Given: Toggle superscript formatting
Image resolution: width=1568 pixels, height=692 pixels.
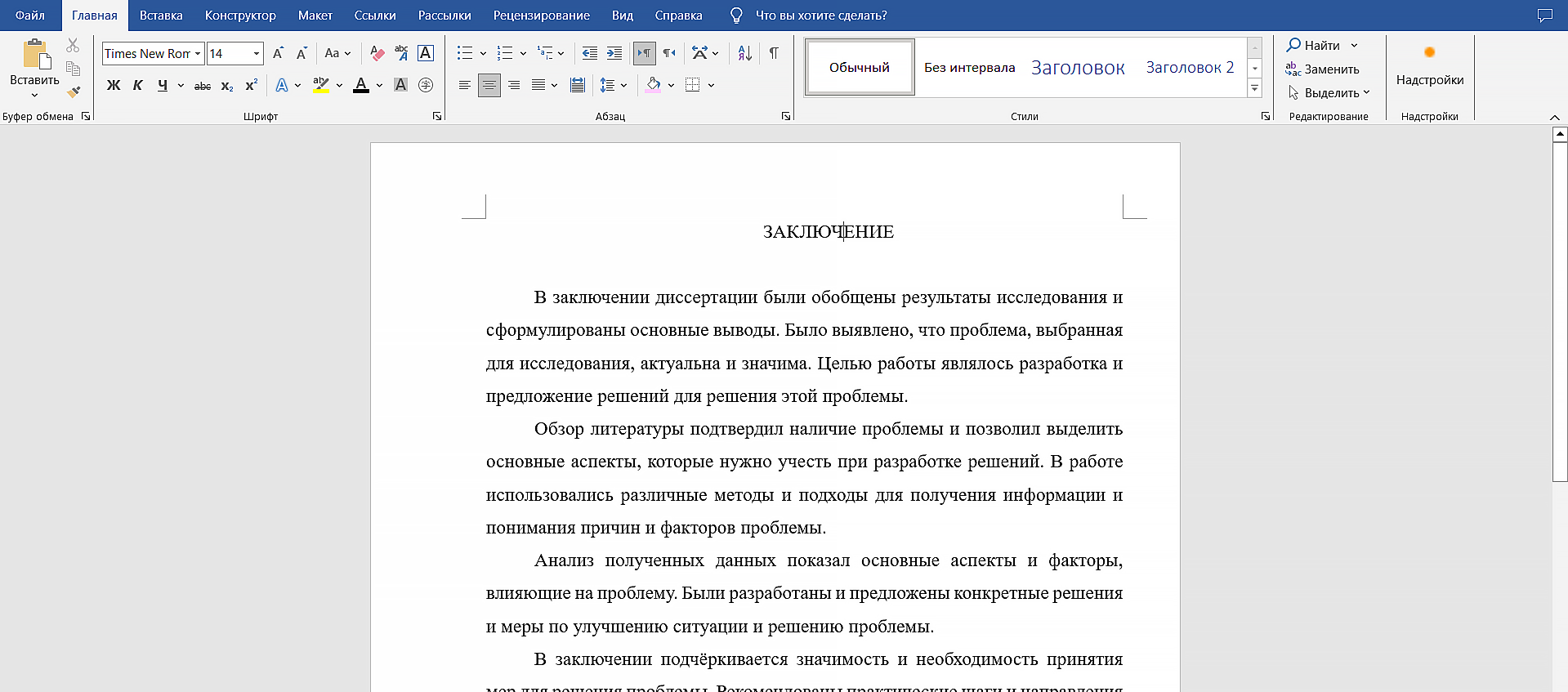Looking at the screenshot, I should (252, 85).
